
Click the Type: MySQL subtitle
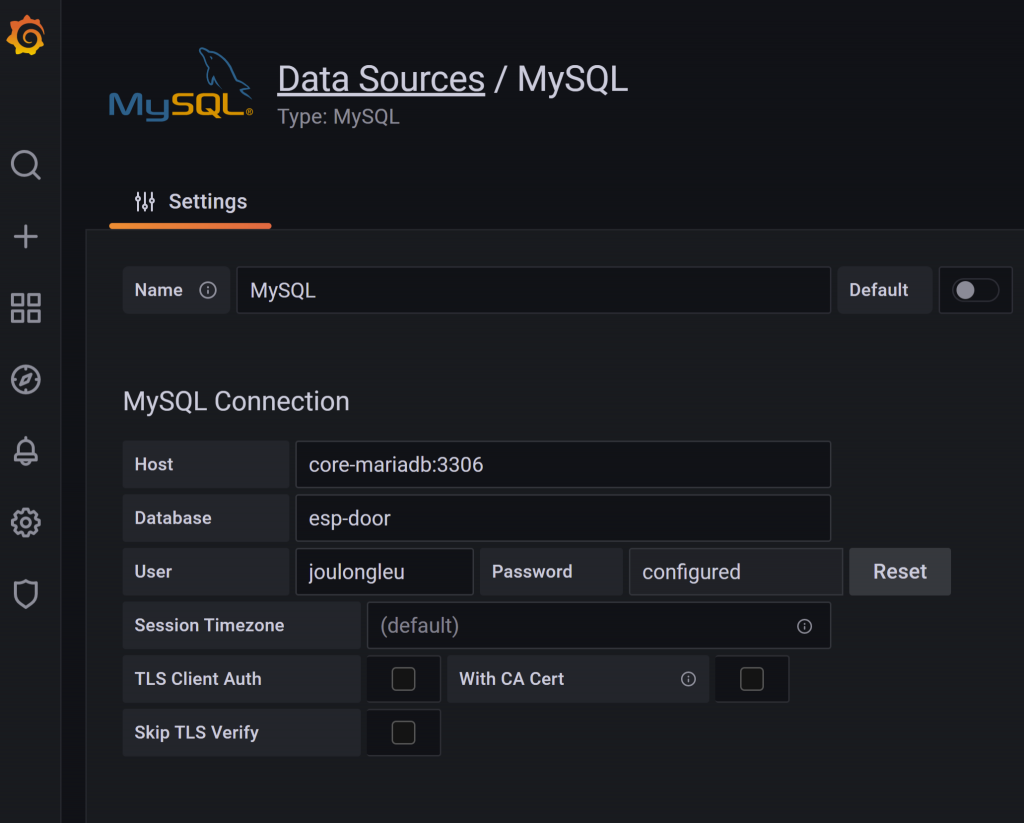338,117
